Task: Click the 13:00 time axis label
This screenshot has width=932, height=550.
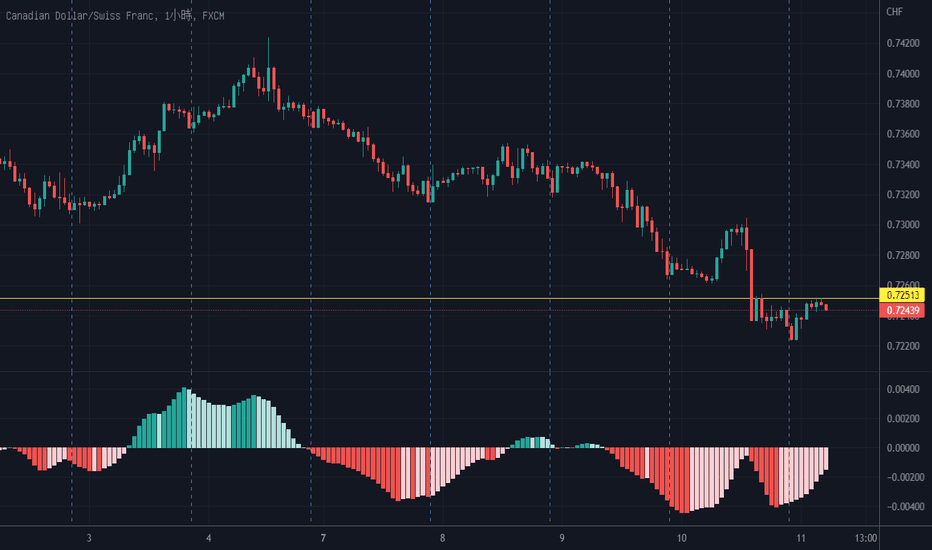Action: coord(865,538)
